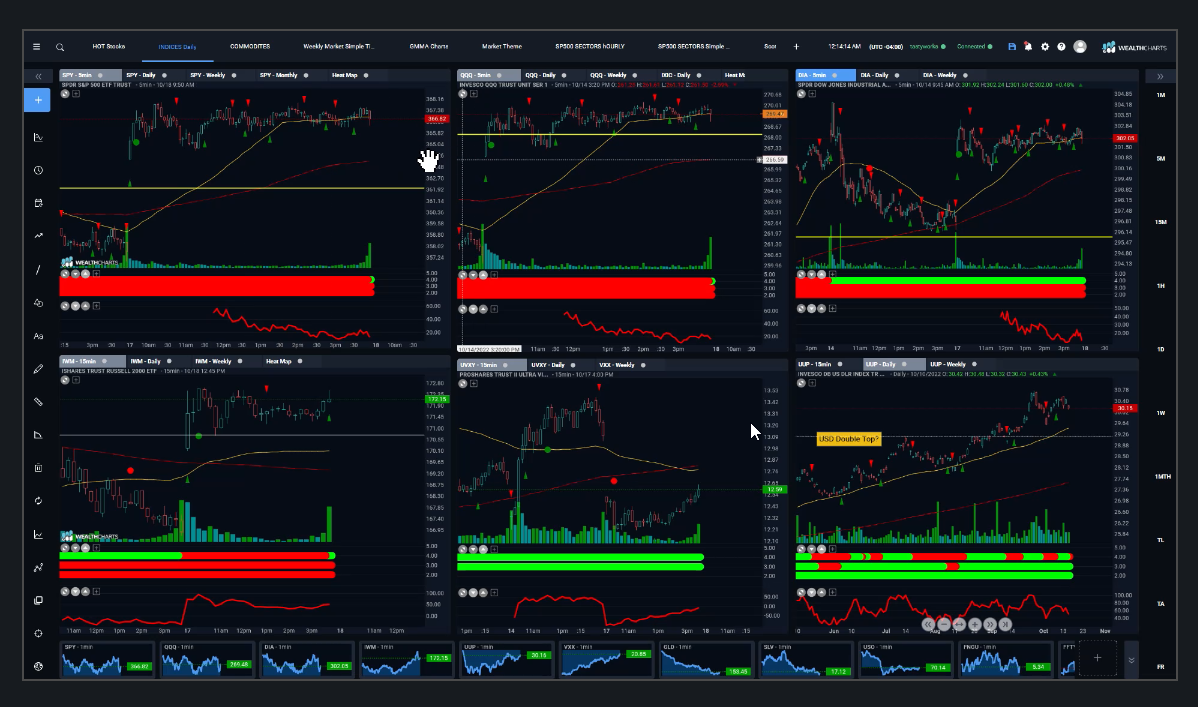Click the copy layout icon in sidebar
The image size is (1198, 707).
(x=38, y=601)
